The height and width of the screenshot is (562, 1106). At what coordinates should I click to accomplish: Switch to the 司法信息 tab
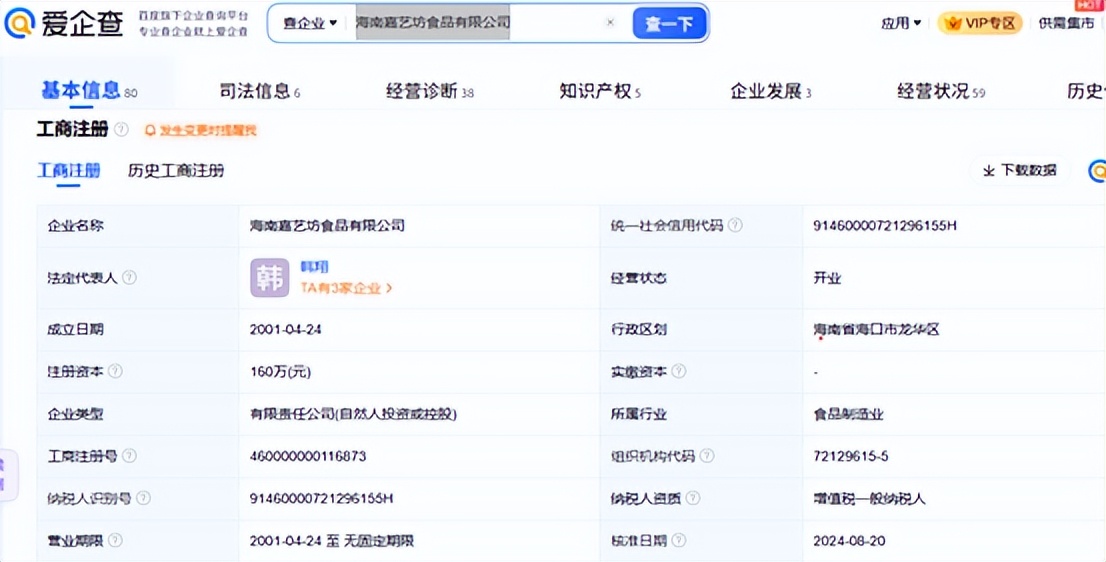[260, 91]
